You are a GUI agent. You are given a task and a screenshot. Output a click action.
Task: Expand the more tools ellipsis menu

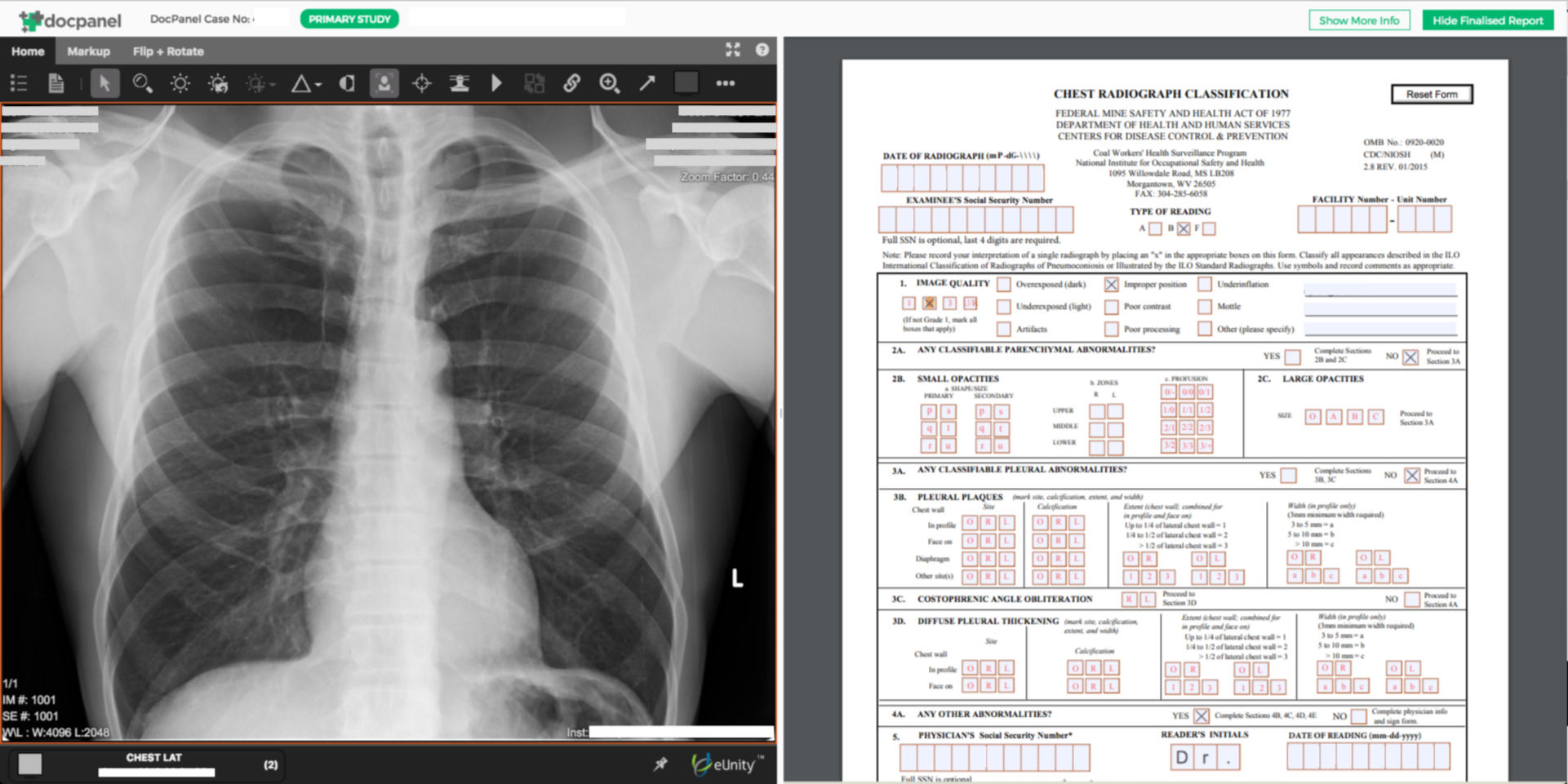pos(725,82)
